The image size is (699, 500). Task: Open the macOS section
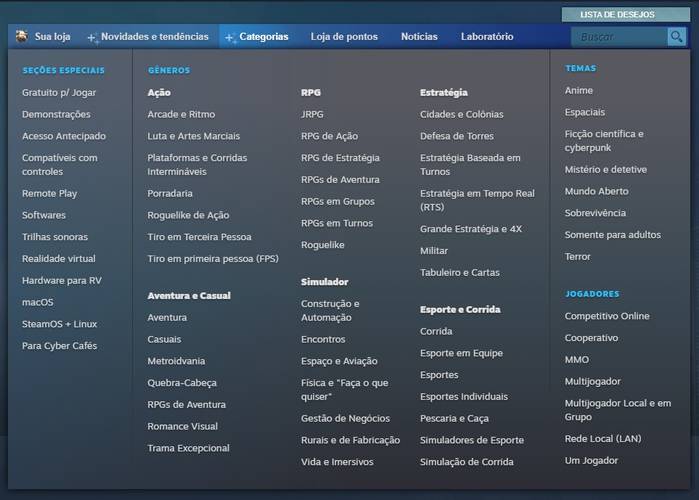37,302
